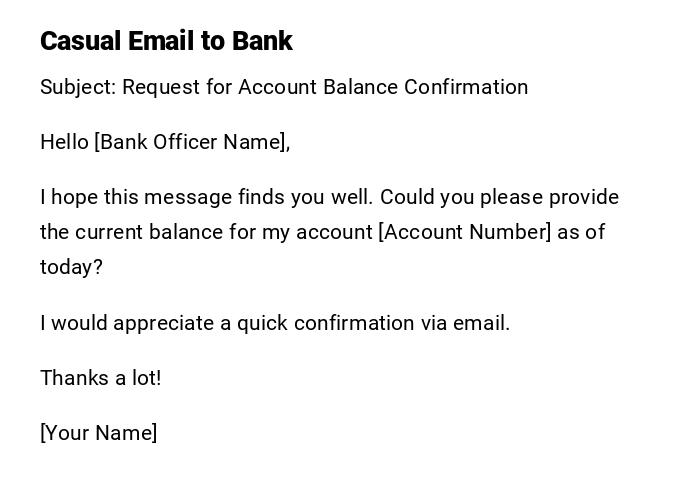The image size is (700, 495).
Task: Click the word "Bank" in the title
Action: pyautogui.click(x=262, y=41)
